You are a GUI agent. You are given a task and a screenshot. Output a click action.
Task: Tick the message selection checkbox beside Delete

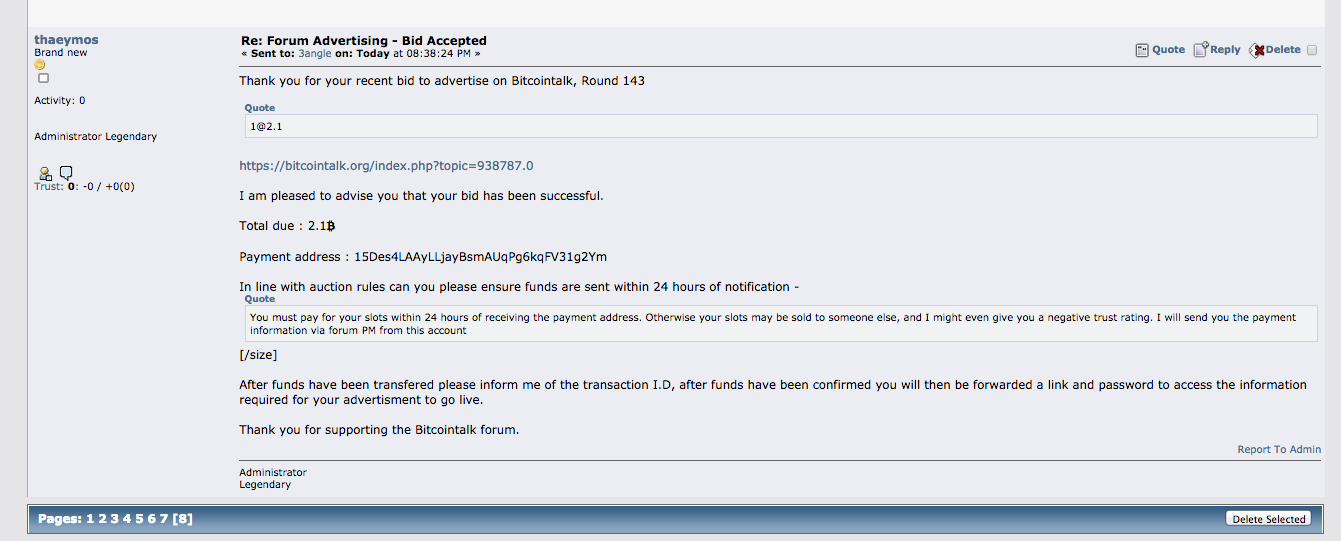click(1312, 50)
